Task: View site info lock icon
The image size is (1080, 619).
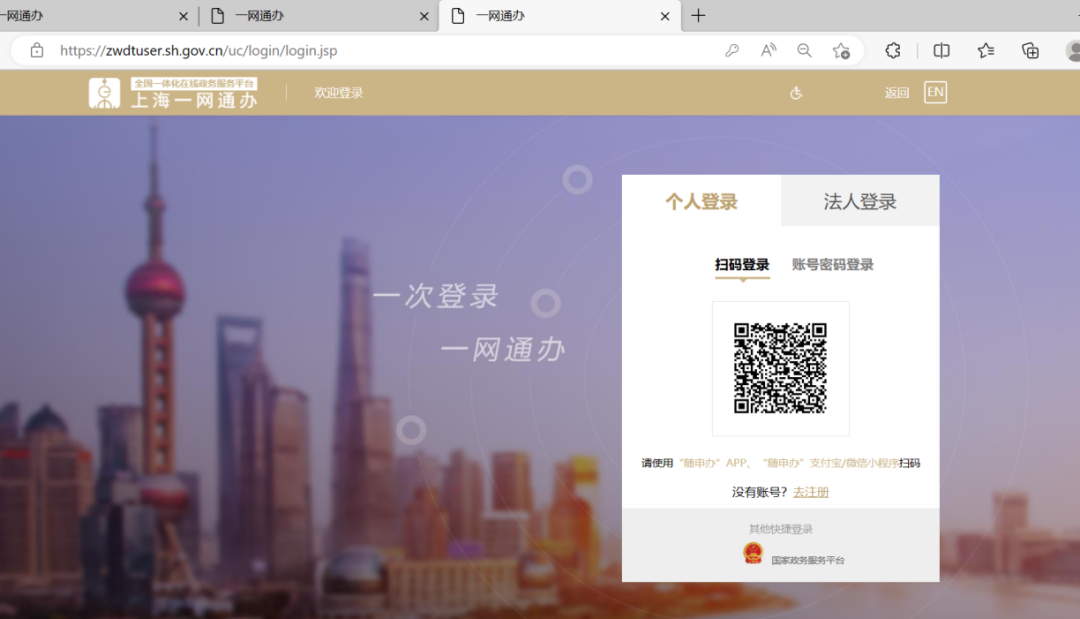Action: [x=37, y=50]
